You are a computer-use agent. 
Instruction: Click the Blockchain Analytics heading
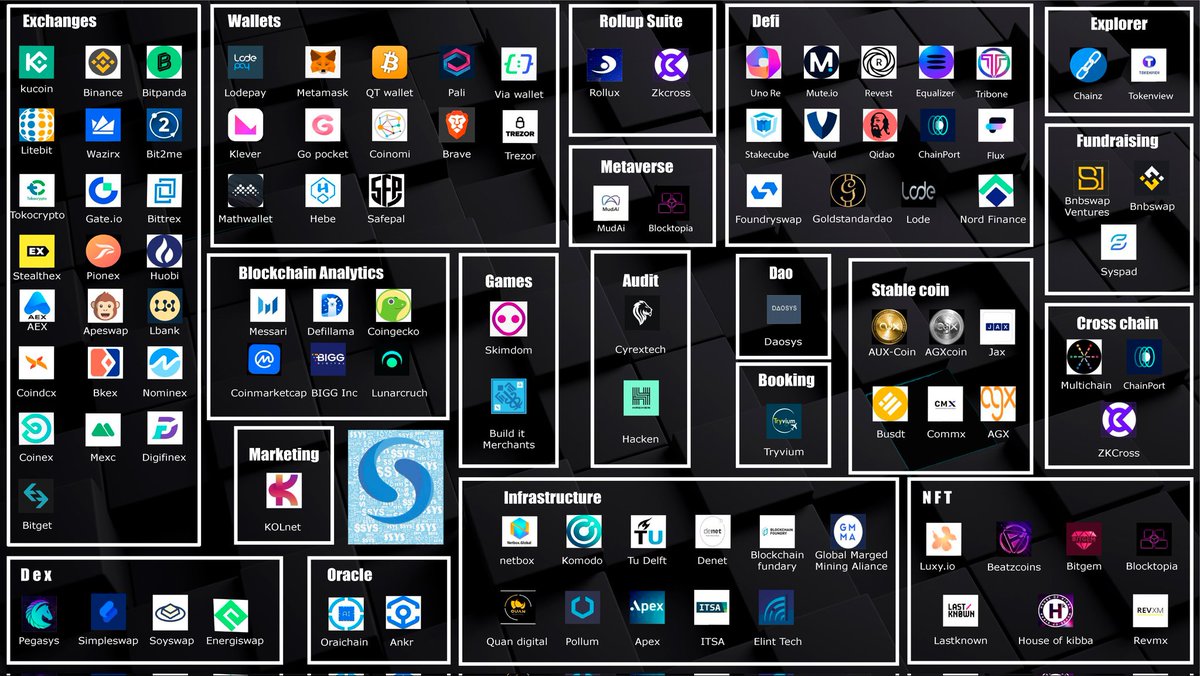point(311,272)
